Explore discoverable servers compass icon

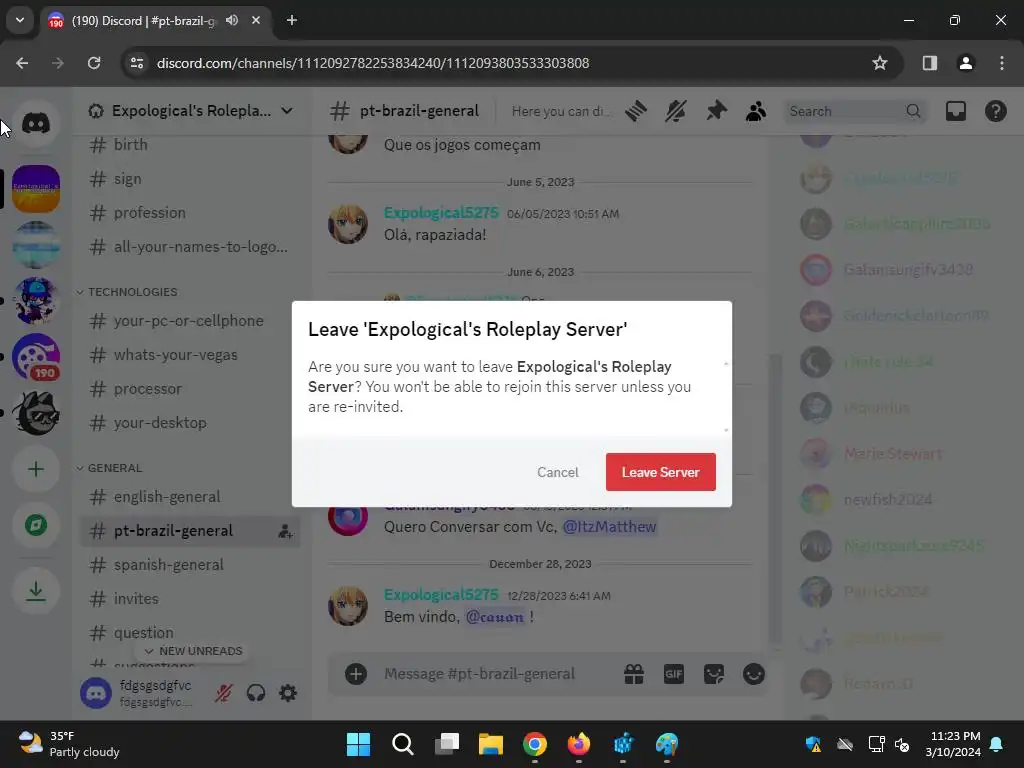pos(36,525)
